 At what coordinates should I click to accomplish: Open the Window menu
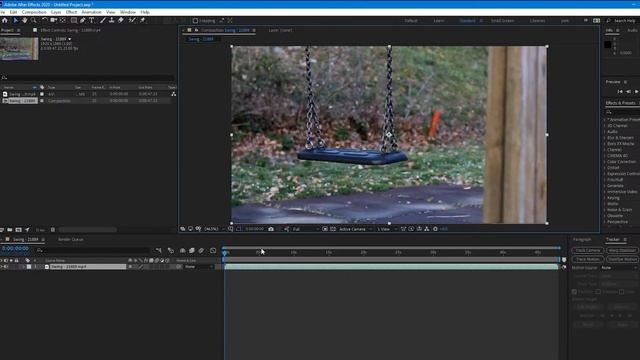[x=128, y=12]
